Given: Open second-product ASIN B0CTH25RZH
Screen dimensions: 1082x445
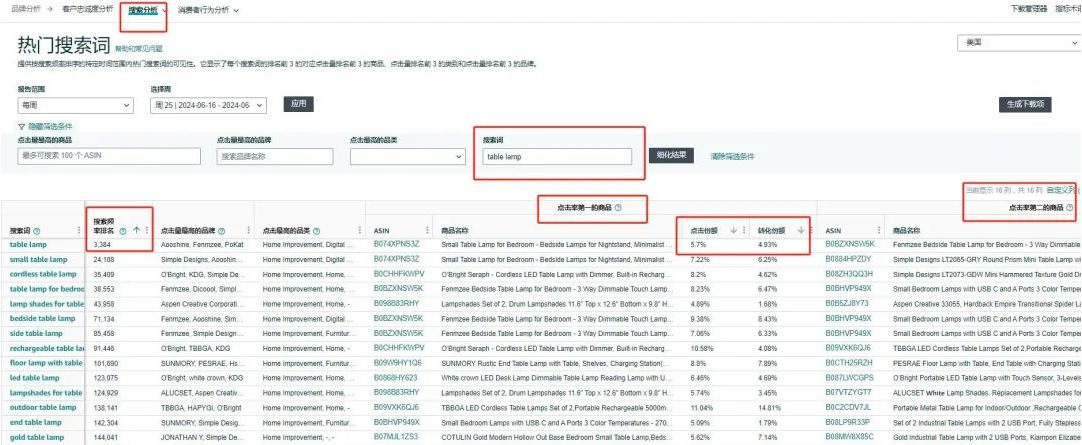Looking at the screenshot, I should coord(849,363).
